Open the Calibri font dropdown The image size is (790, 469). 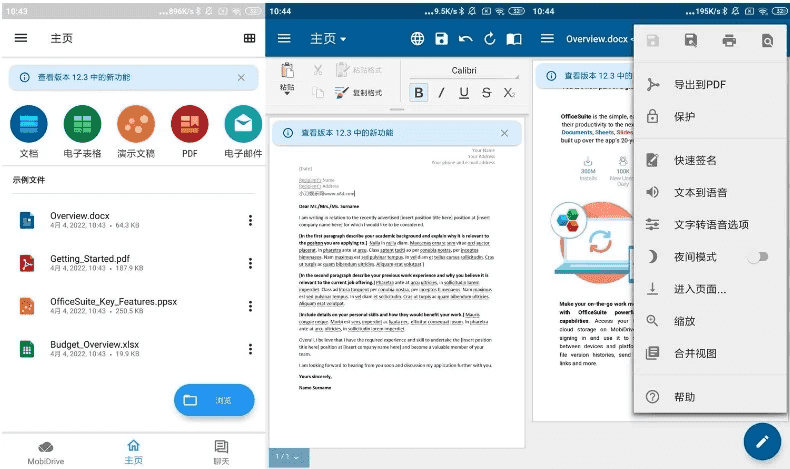(x=464, y=70)
